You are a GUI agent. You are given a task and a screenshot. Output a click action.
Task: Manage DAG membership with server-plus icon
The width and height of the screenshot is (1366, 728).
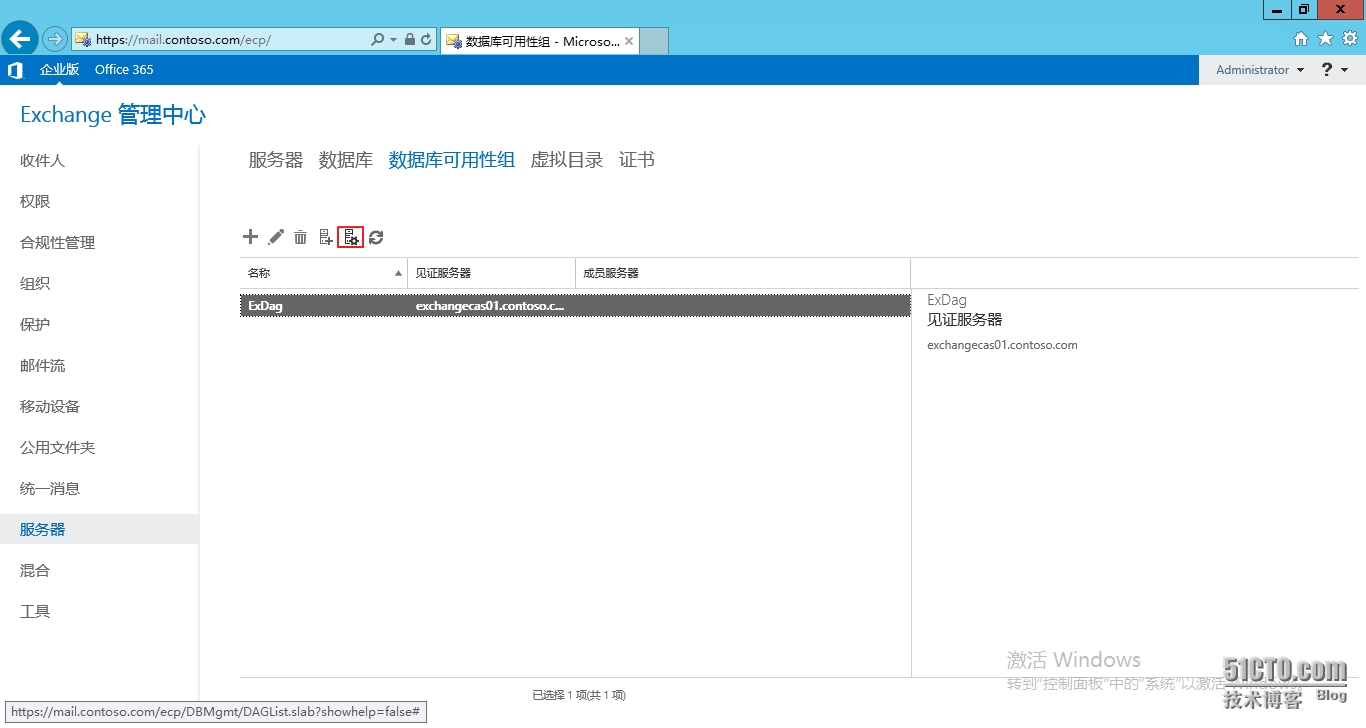(325, 237)
